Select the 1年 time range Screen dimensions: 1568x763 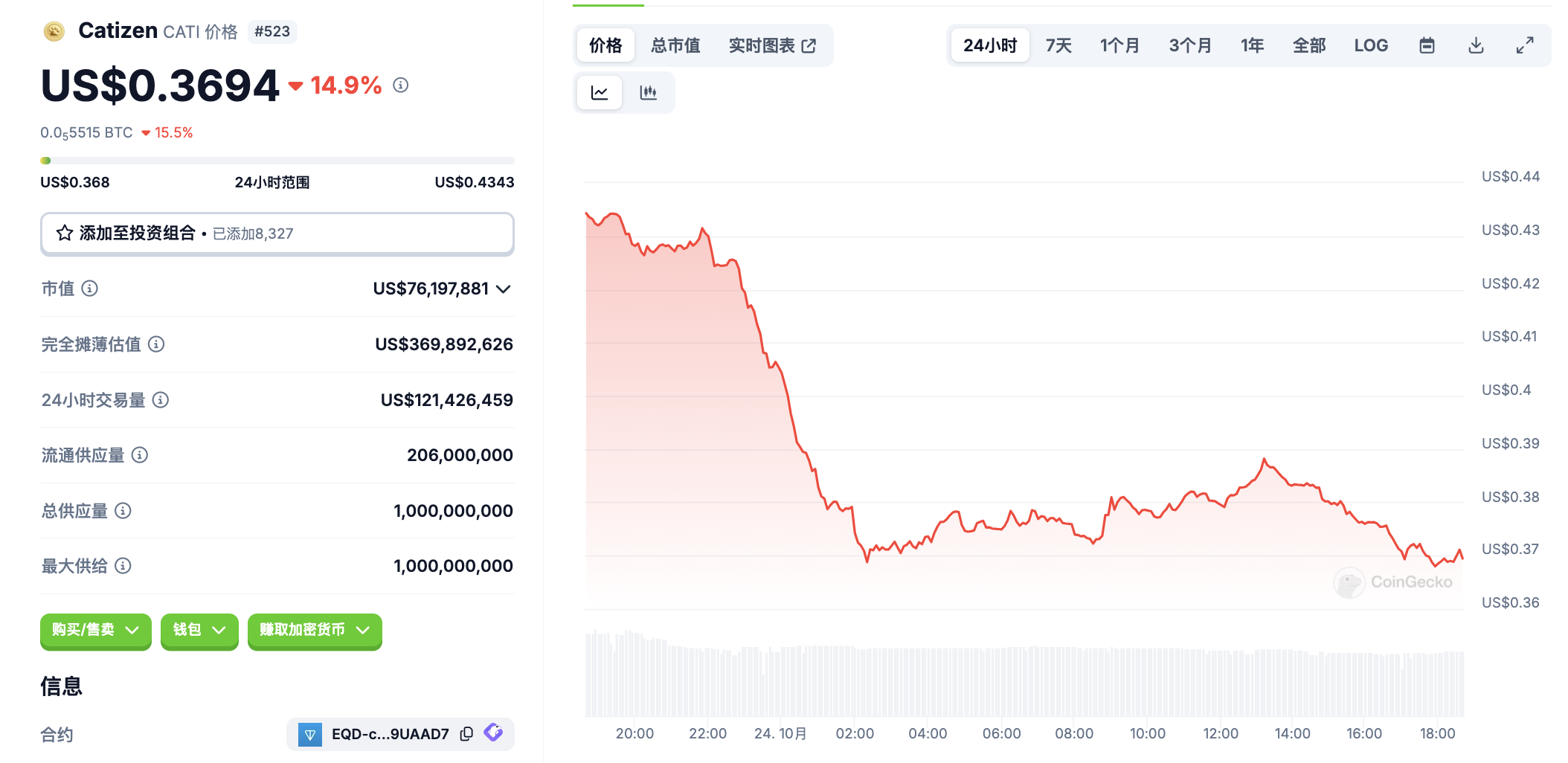[x=1252, y=45]
